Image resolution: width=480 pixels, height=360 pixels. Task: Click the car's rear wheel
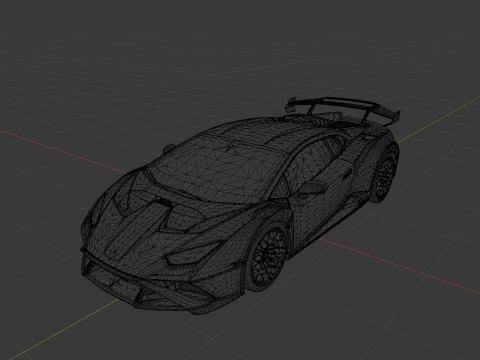385,176
